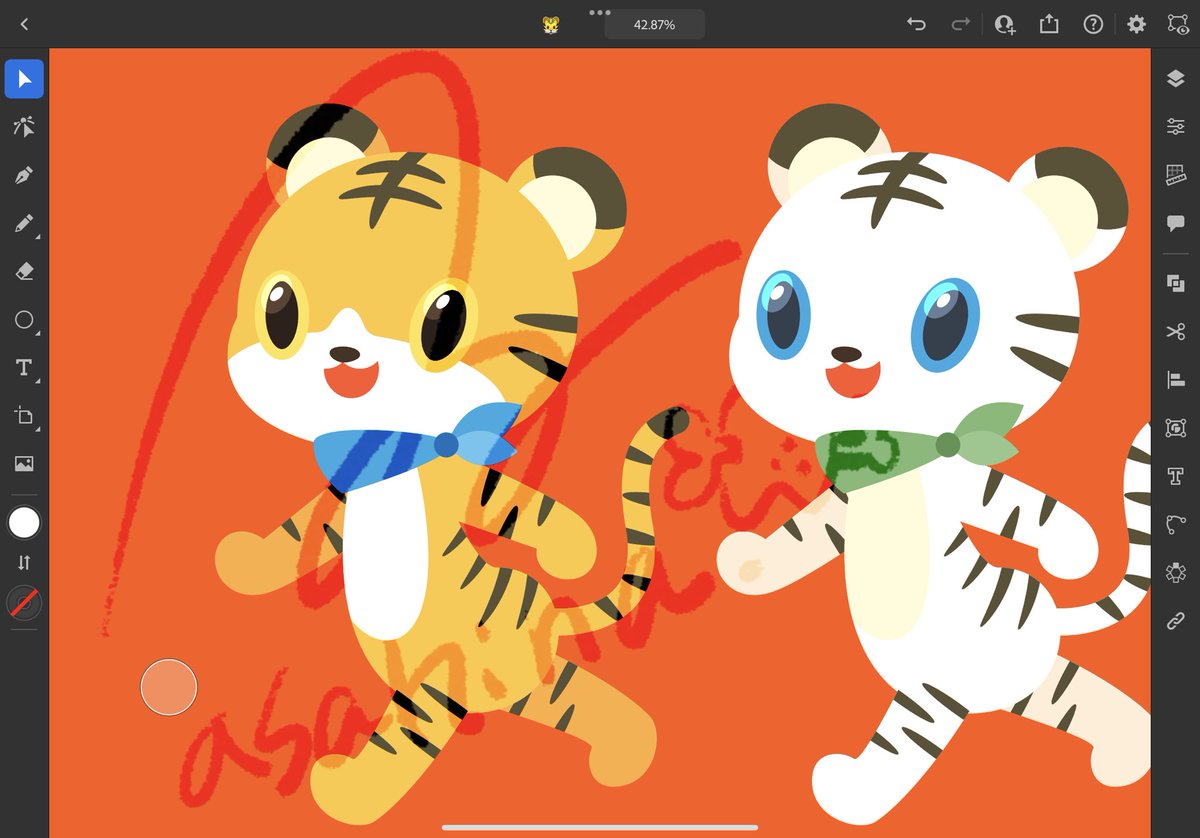Viewport: 1200px width, 838px height.
Task: Select the Artboard crop tool
Action: (x=24, y=416)
